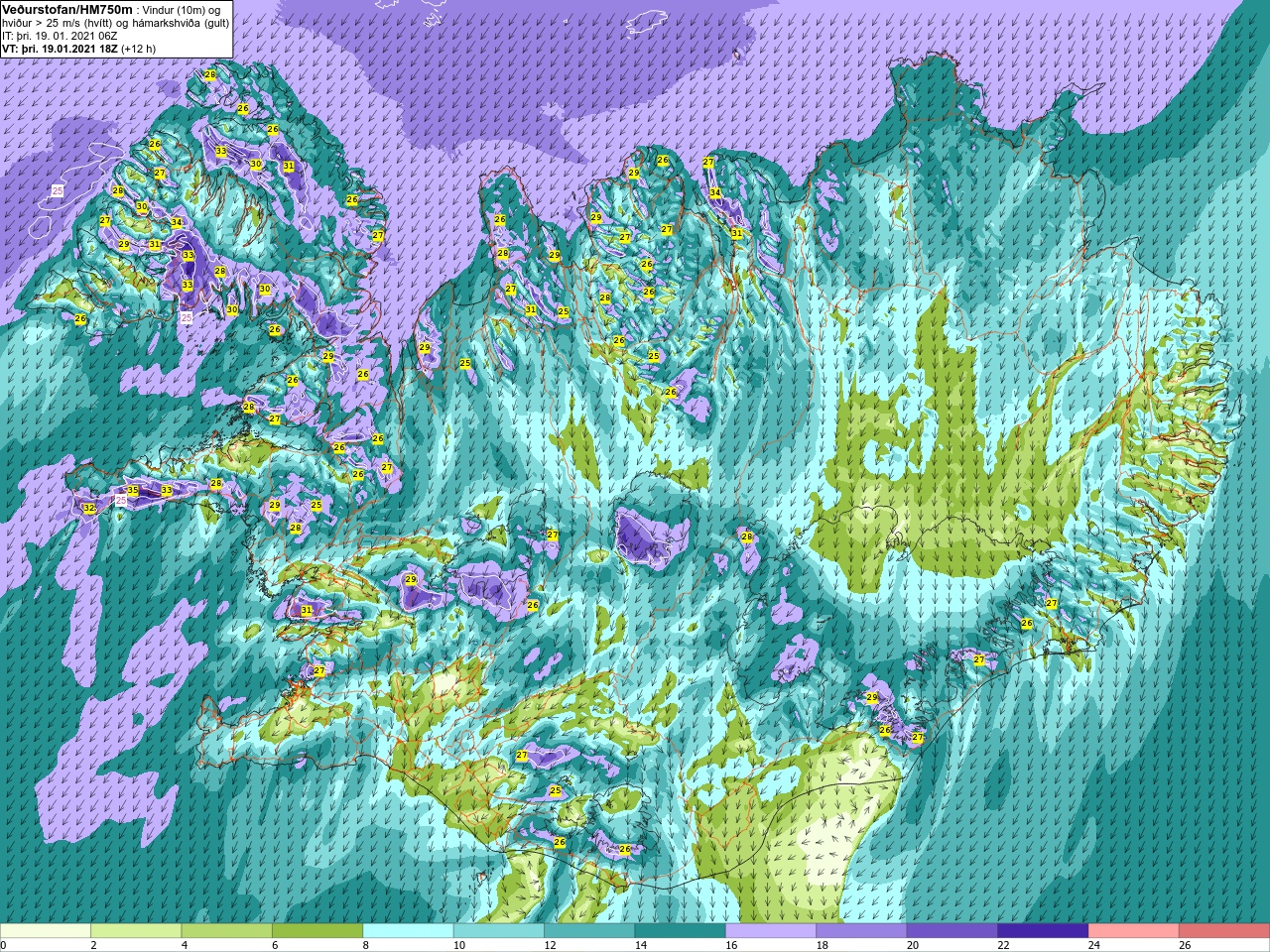Click the 'IT: þri. 19. 01. 2021 06Z' line
The height and width of the screenshot is (952, 1270).
[58, 35]
